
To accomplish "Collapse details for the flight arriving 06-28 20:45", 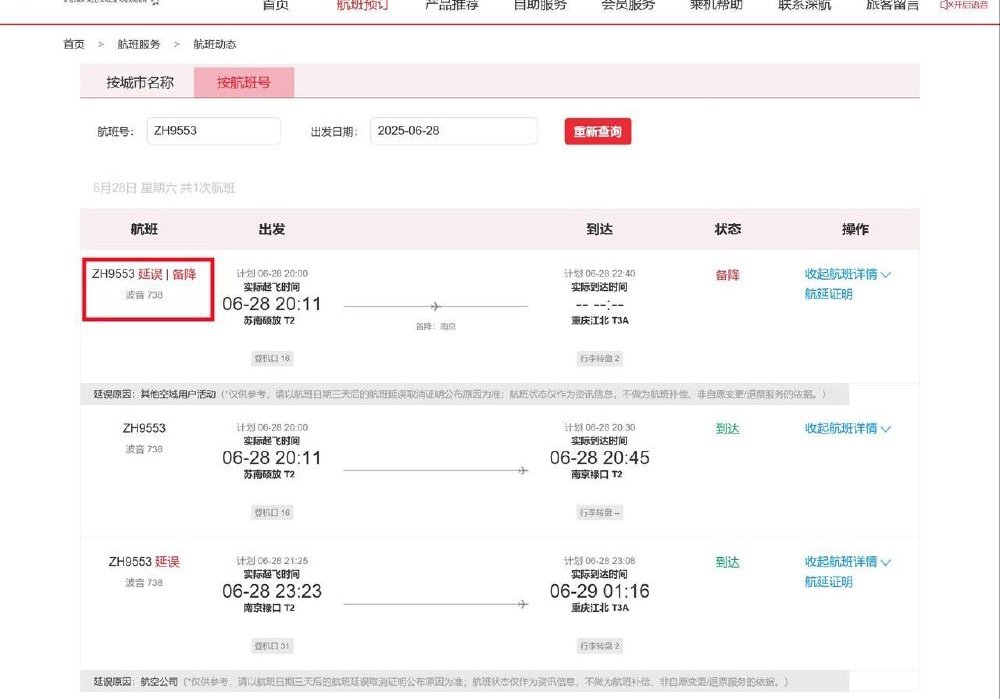I will [x=848, y=429].
